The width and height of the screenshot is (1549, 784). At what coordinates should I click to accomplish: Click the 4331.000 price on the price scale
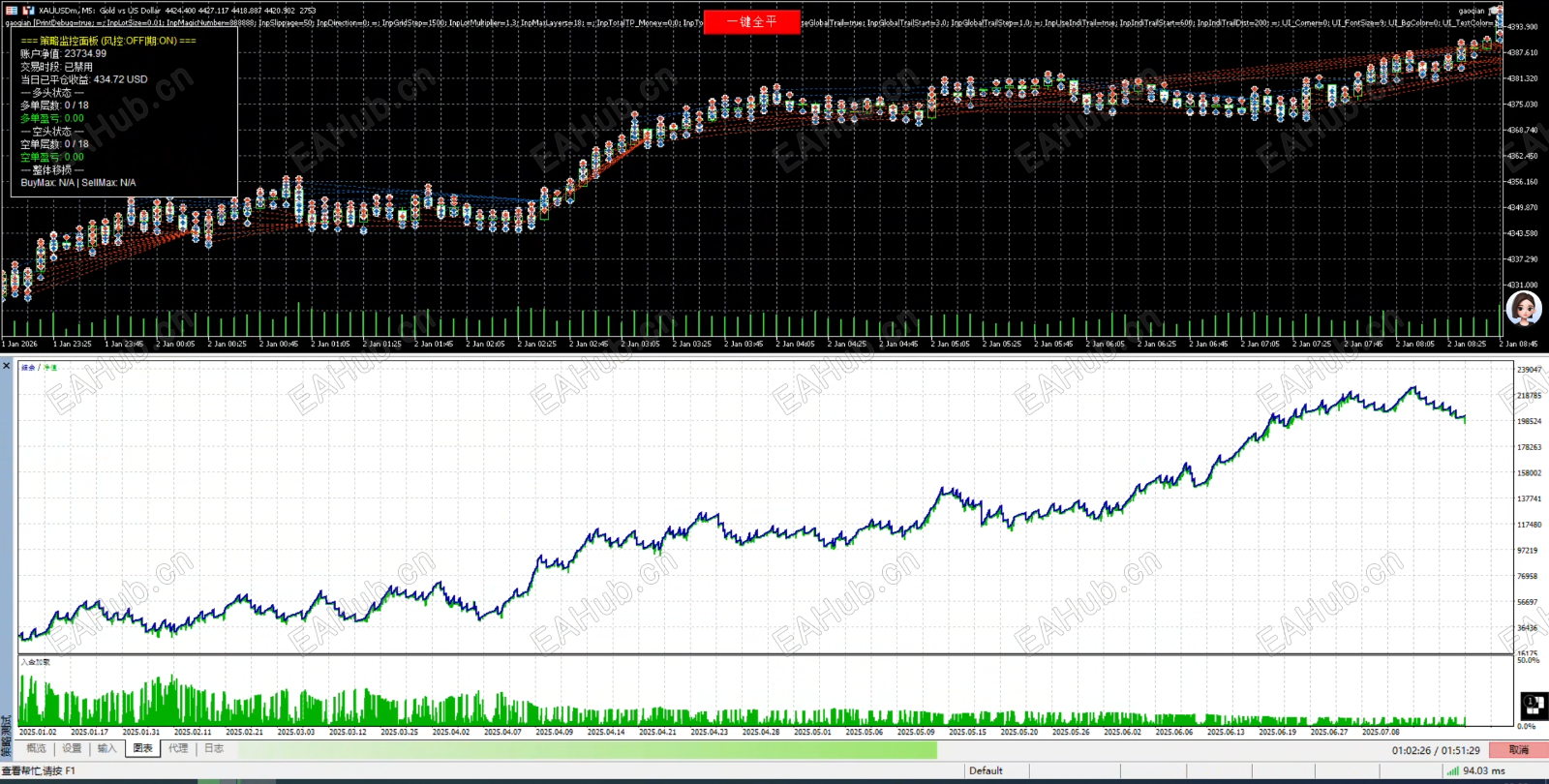point(1523,285)
